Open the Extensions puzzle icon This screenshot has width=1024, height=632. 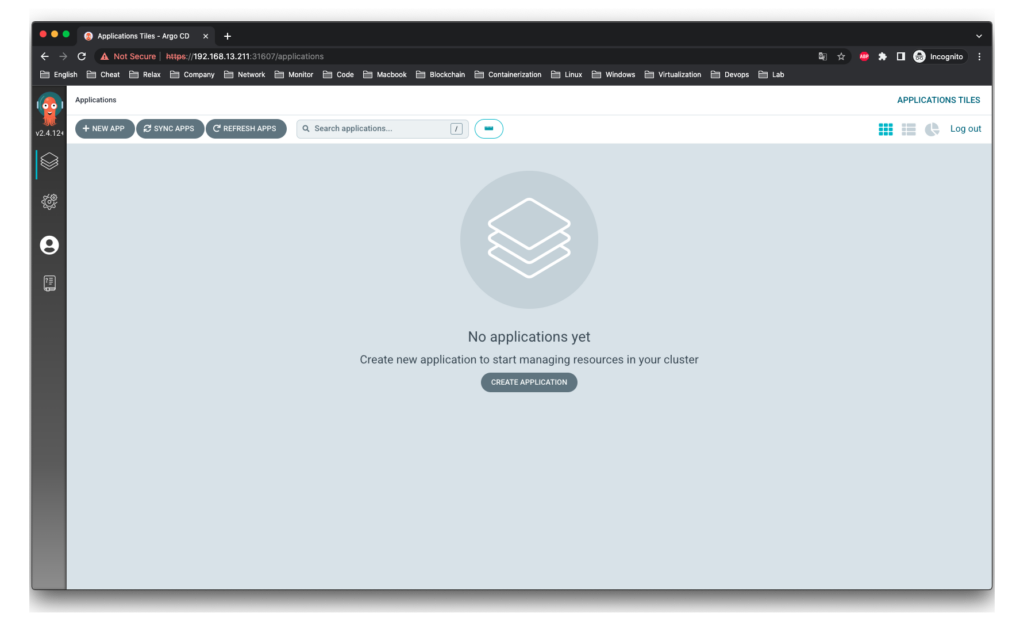click(x=882, y=57)
